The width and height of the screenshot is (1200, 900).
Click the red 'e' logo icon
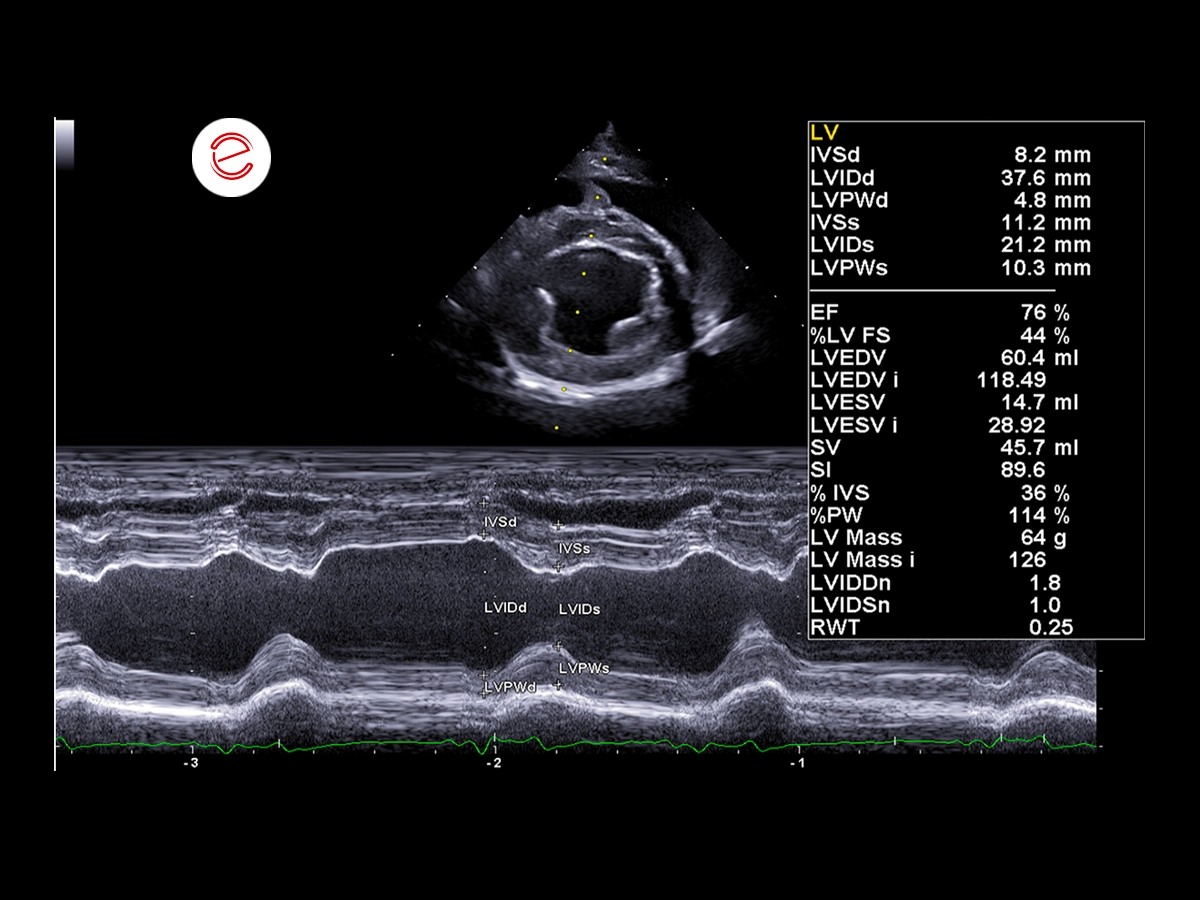coord(231,157)
